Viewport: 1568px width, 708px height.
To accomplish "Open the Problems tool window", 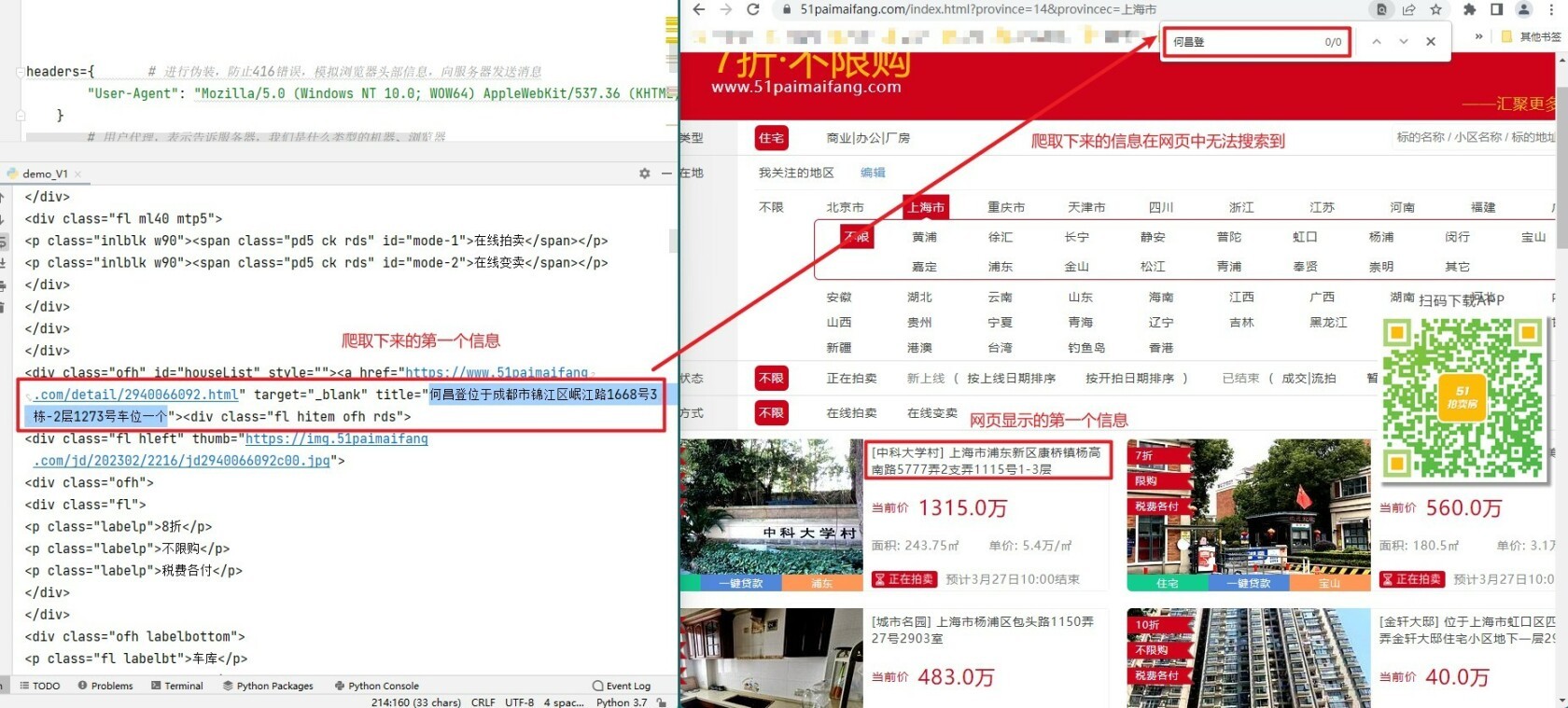I will click(105, 686).
